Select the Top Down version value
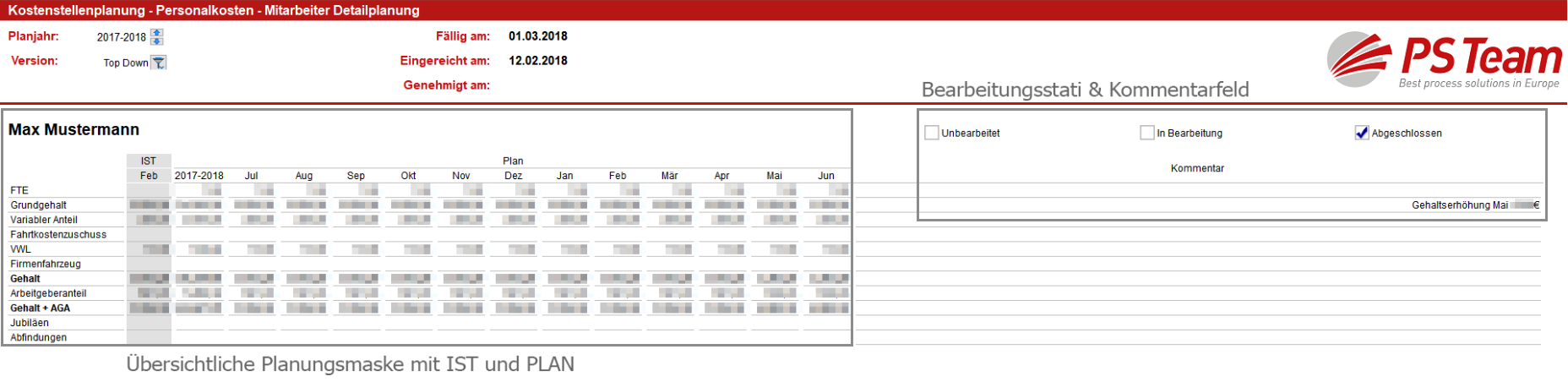Screen dimensions: 1568x382 tap(125, 63)
